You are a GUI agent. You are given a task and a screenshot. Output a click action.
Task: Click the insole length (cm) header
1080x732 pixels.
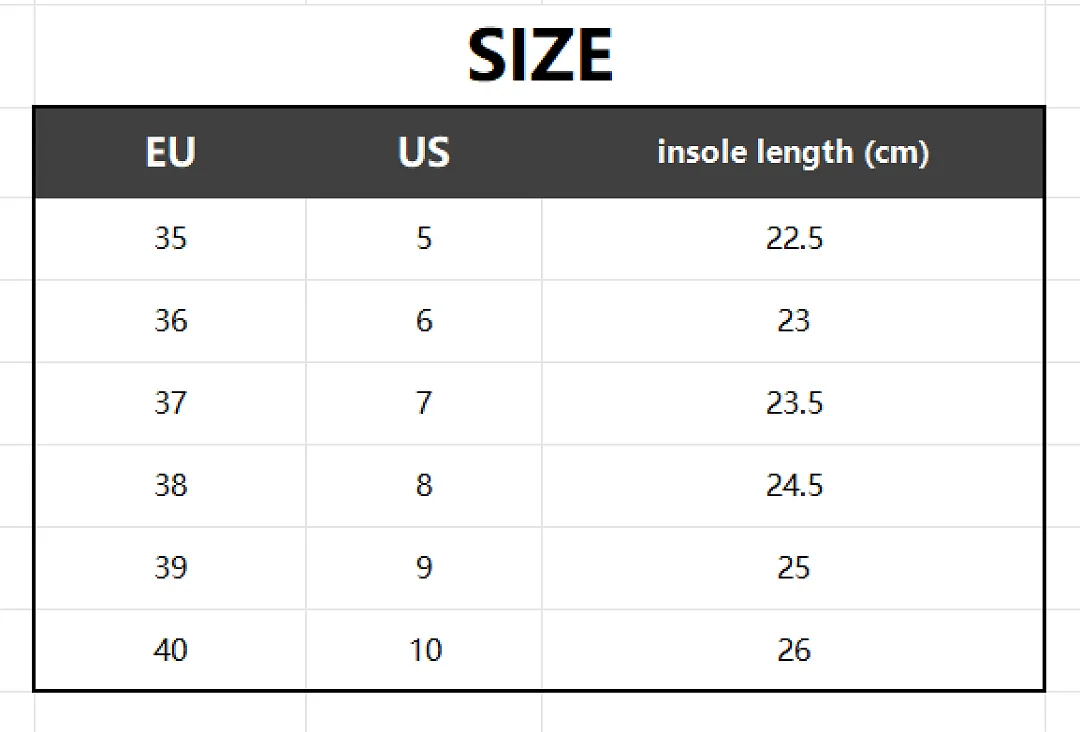tap(793, 152)
